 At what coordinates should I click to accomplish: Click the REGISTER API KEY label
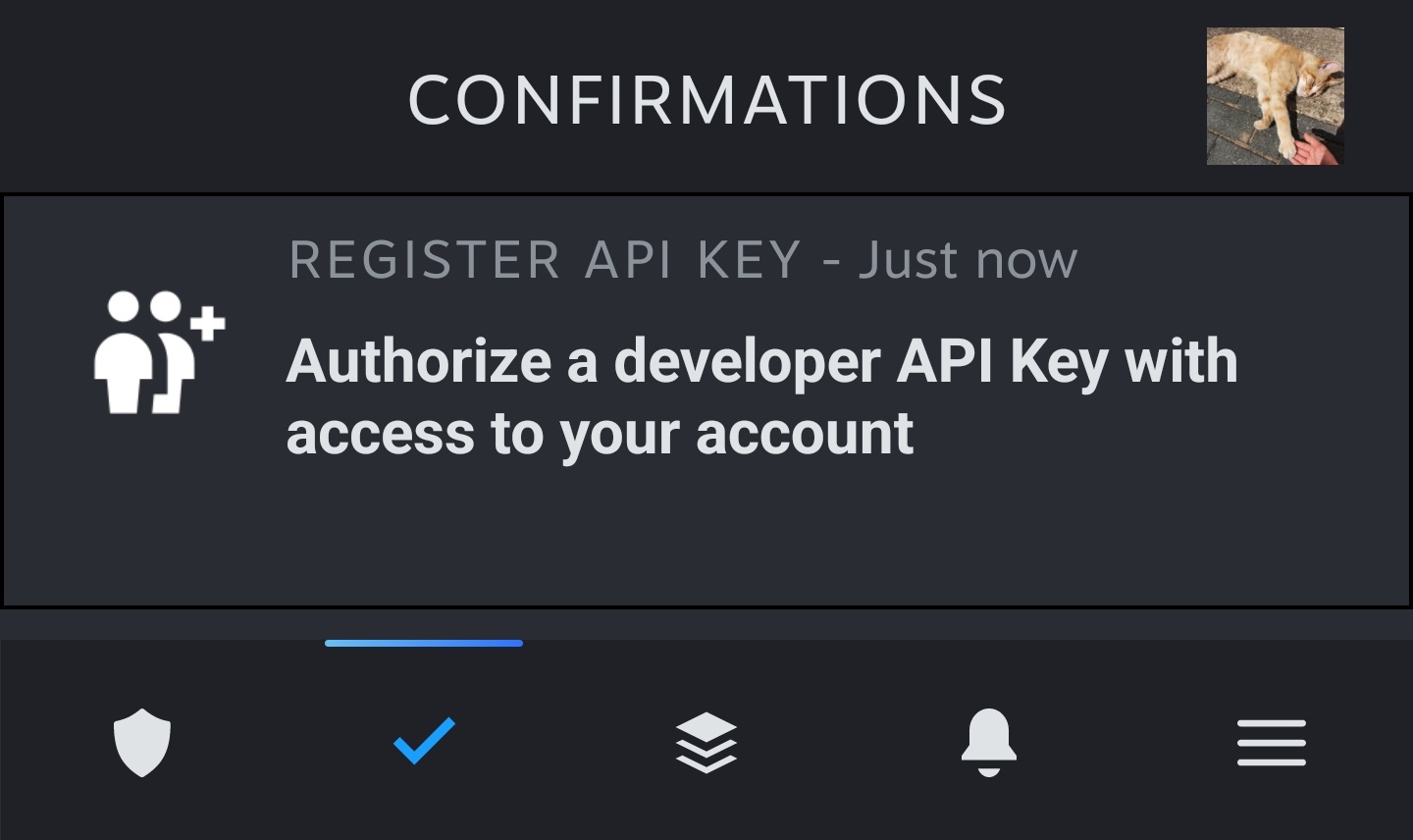[545, 261]
